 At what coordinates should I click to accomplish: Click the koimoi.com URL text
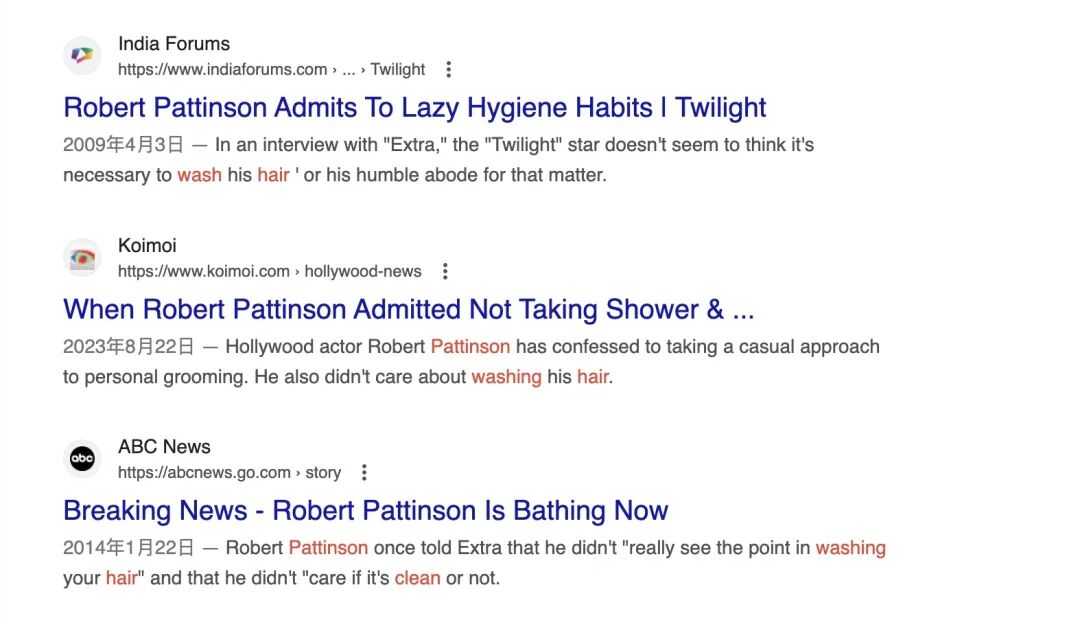tap(203, 272)
